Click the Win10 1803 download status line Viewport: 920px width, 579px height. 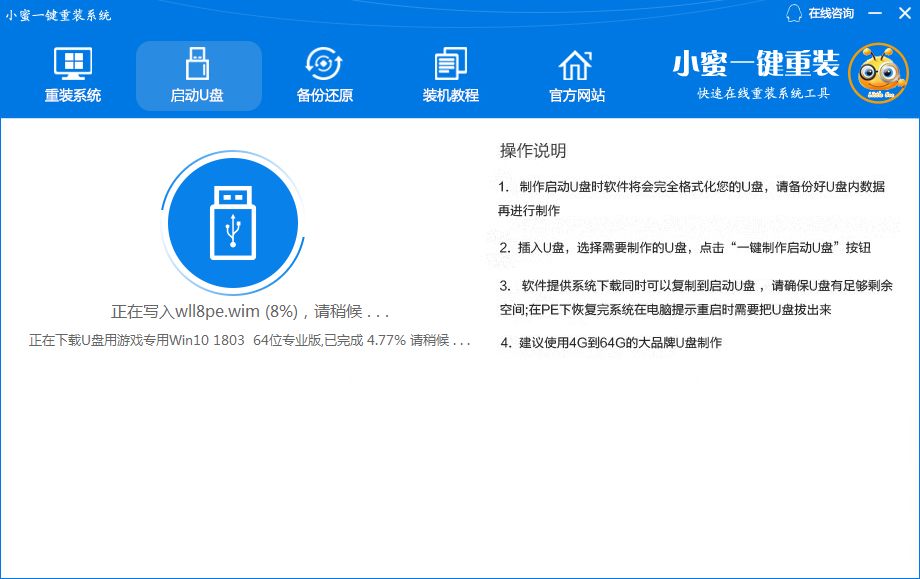tap(249, 341)
